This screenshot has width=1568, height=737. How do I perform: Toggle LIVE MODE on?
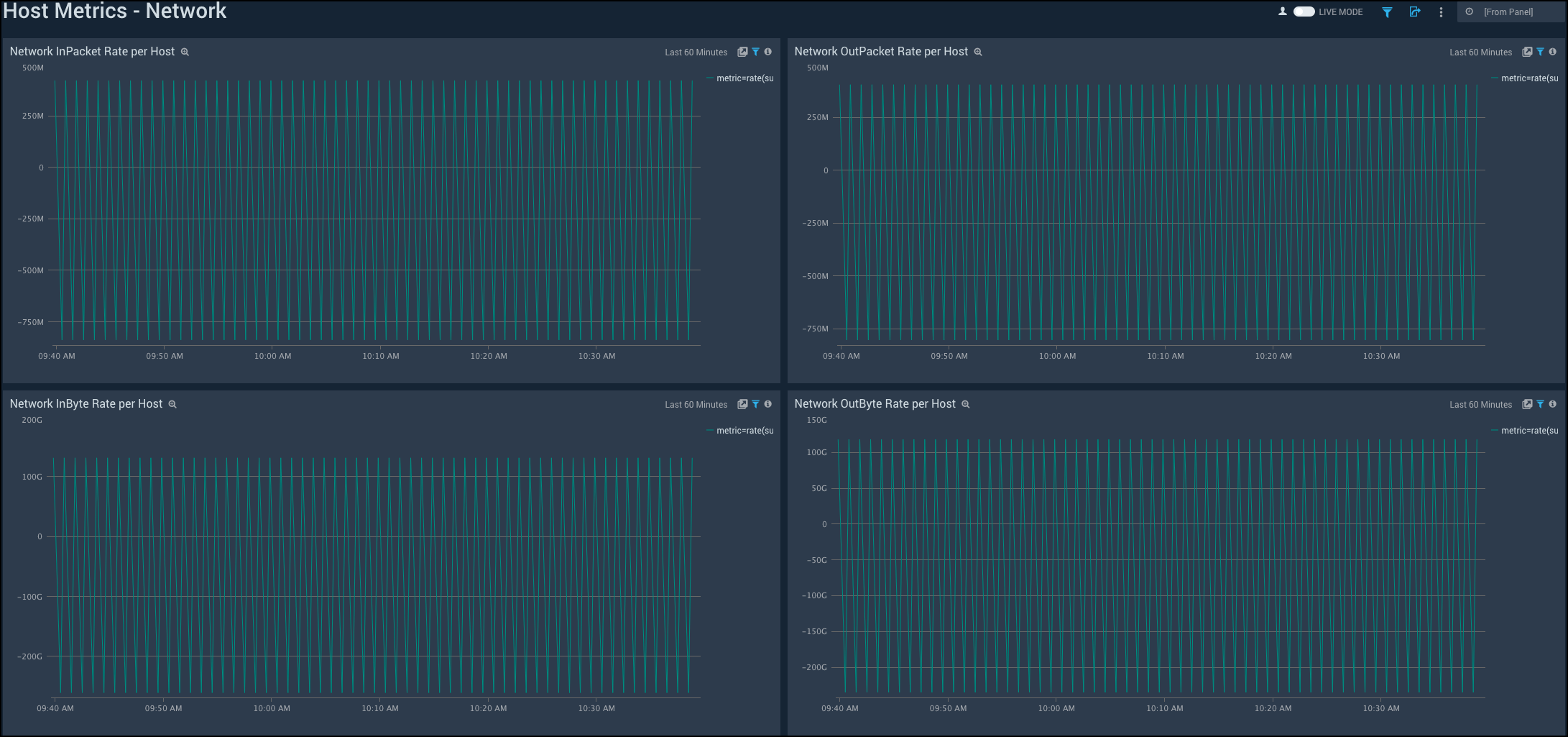[1305, 12]
